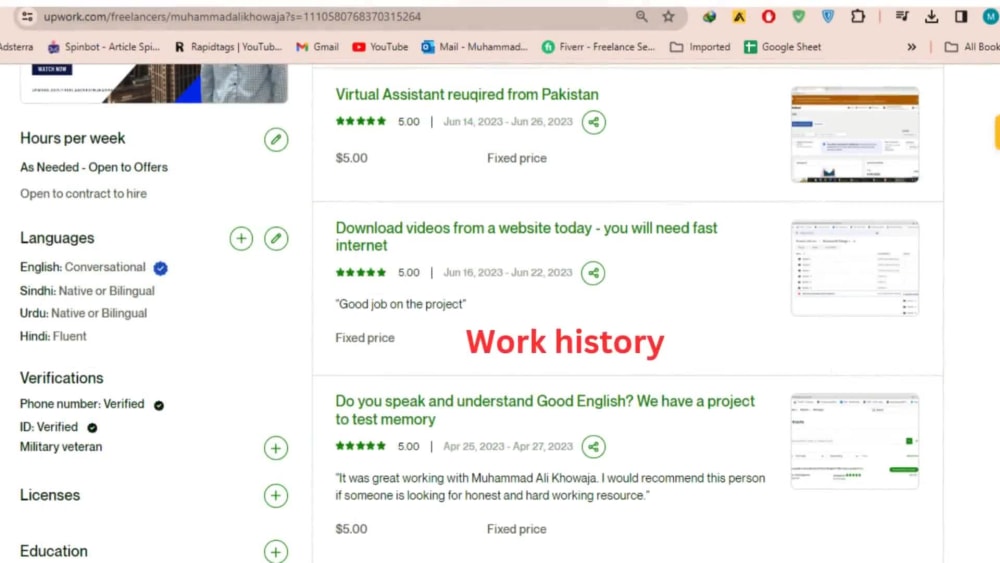Click ID verified checkmark badge
1000x563 pixels.
pyautogui.click(x=92, y=428)
